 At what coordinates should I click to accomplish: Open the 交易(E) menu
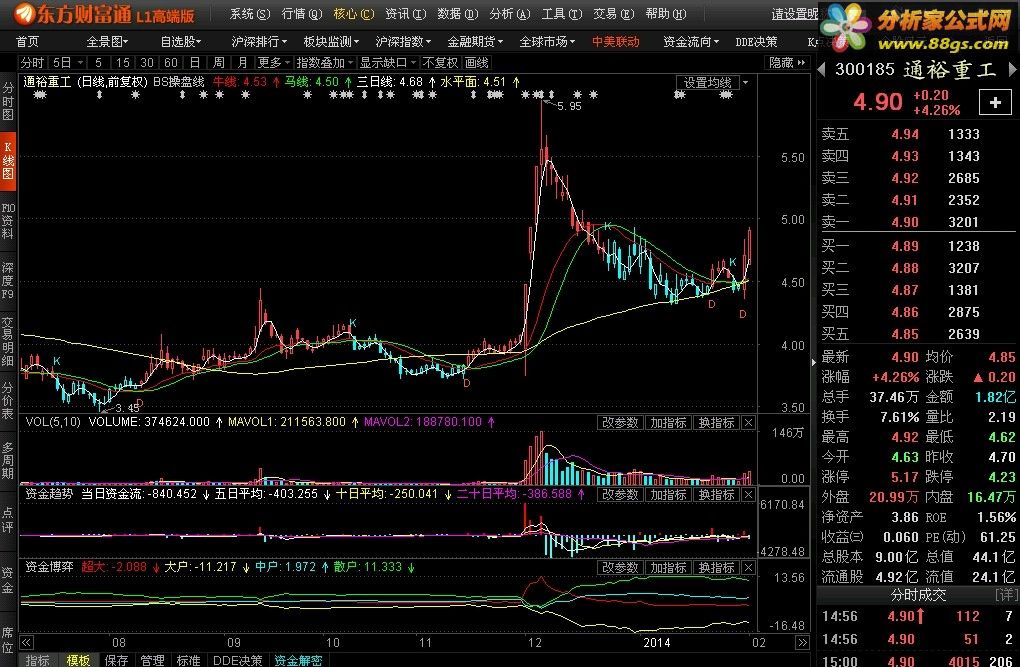tap(613, 14)
